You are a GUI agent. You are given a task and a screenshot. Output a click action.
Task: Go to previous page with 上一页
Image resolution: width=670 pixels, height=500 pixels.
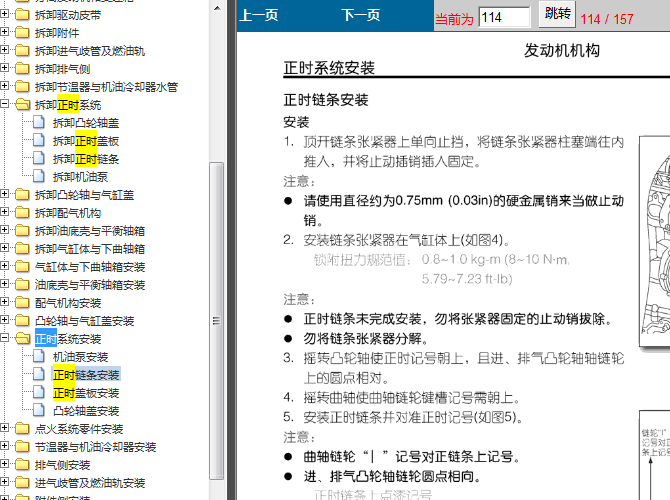259,15
